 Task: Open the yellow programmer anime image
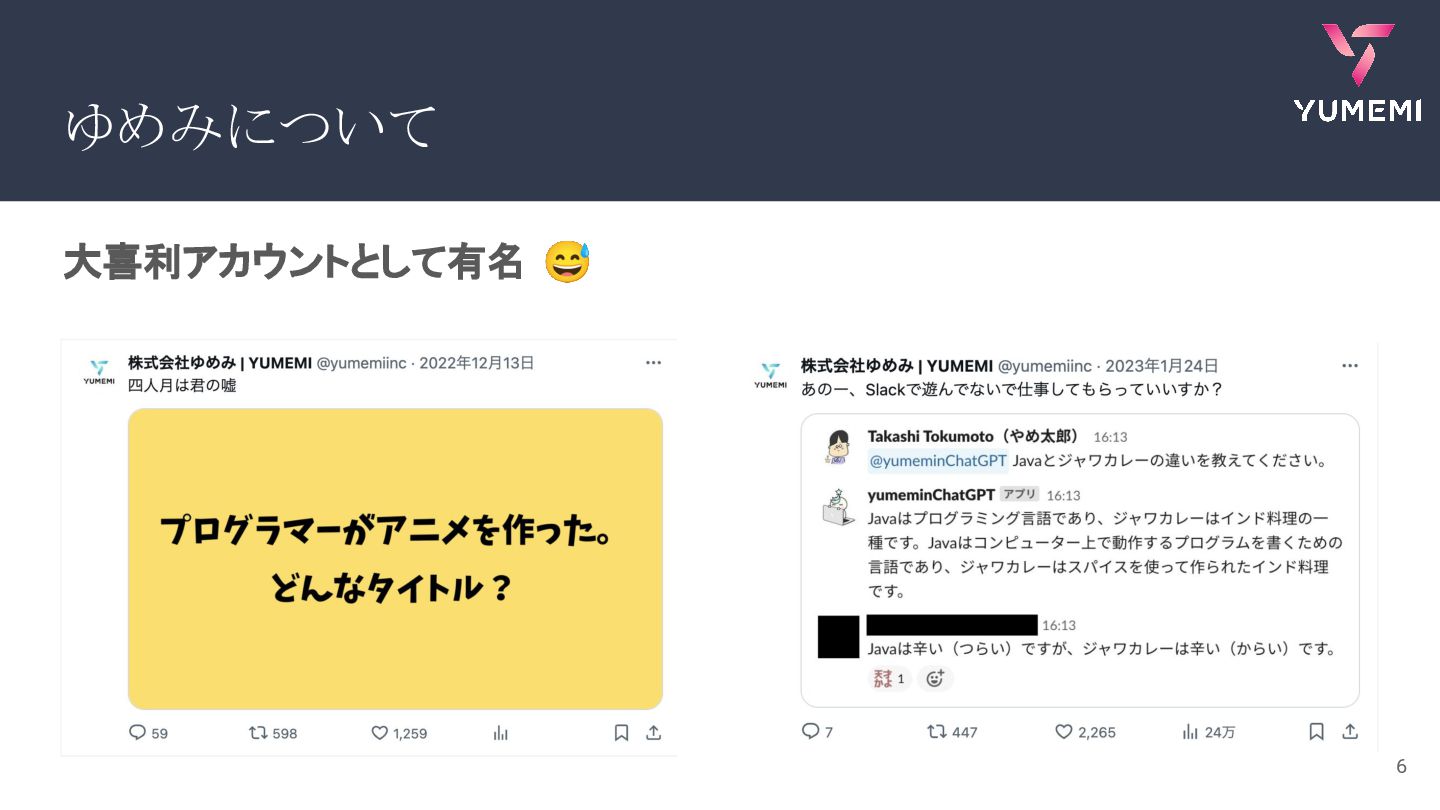395,559
